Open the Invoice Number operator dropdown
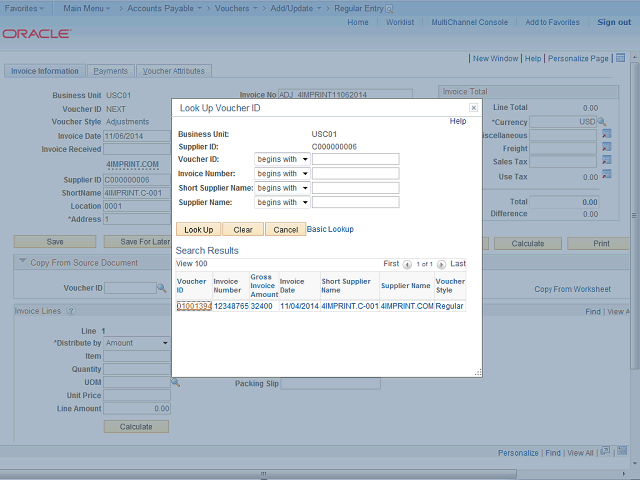 click(282, 173)
